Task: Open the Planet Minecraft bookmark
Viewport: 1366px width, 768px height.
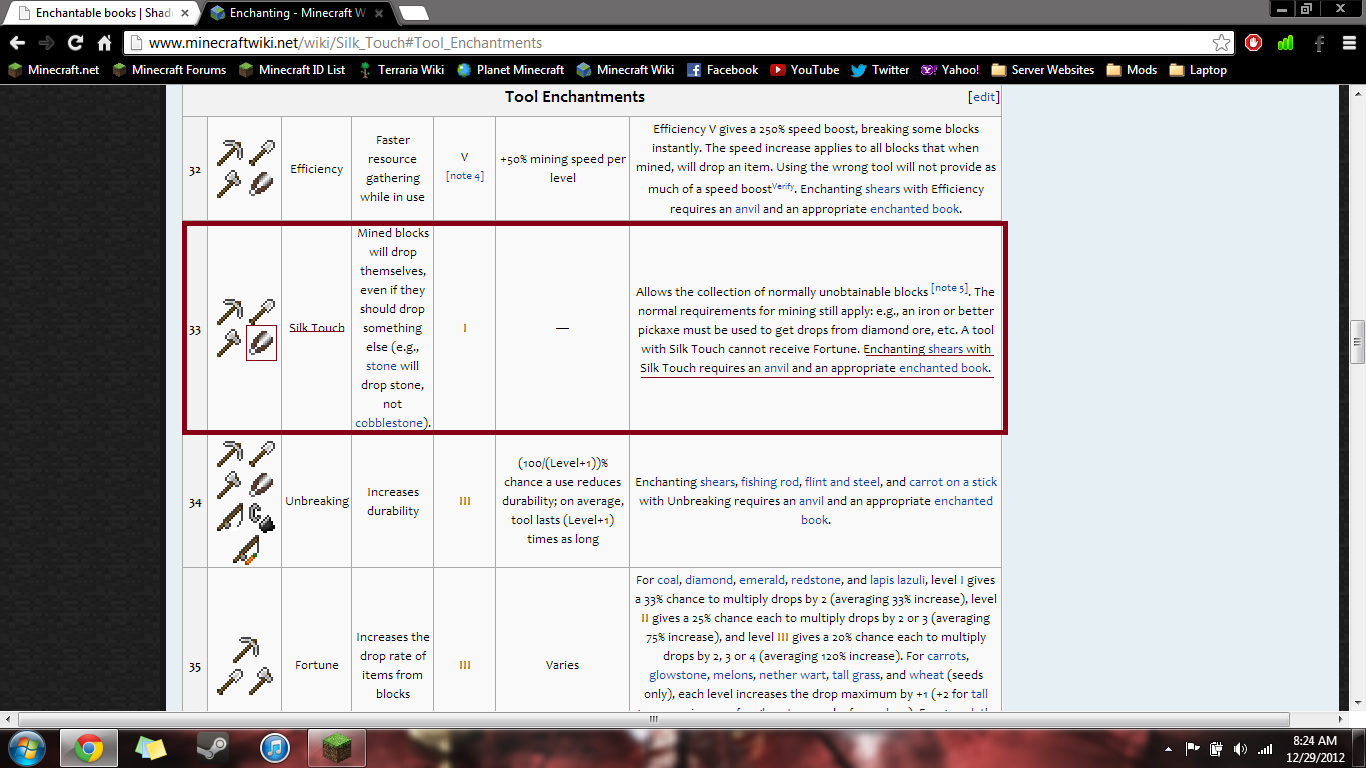Action: (x=510, y=70)
